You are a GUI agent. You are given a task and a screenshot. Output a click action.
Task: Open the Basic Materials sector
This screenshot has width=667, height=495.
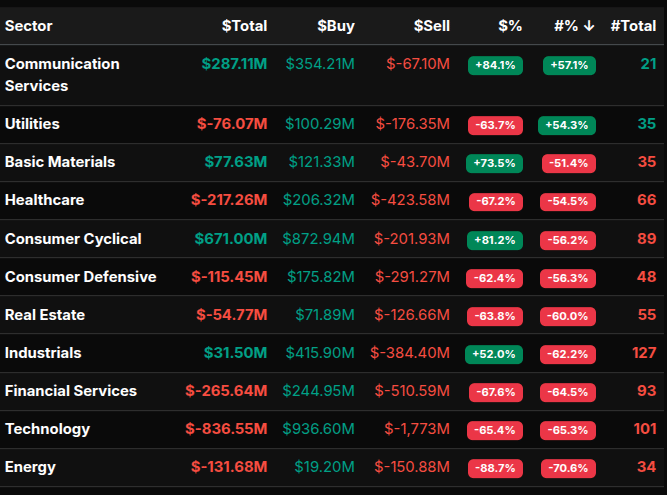[x=60, y=162]
